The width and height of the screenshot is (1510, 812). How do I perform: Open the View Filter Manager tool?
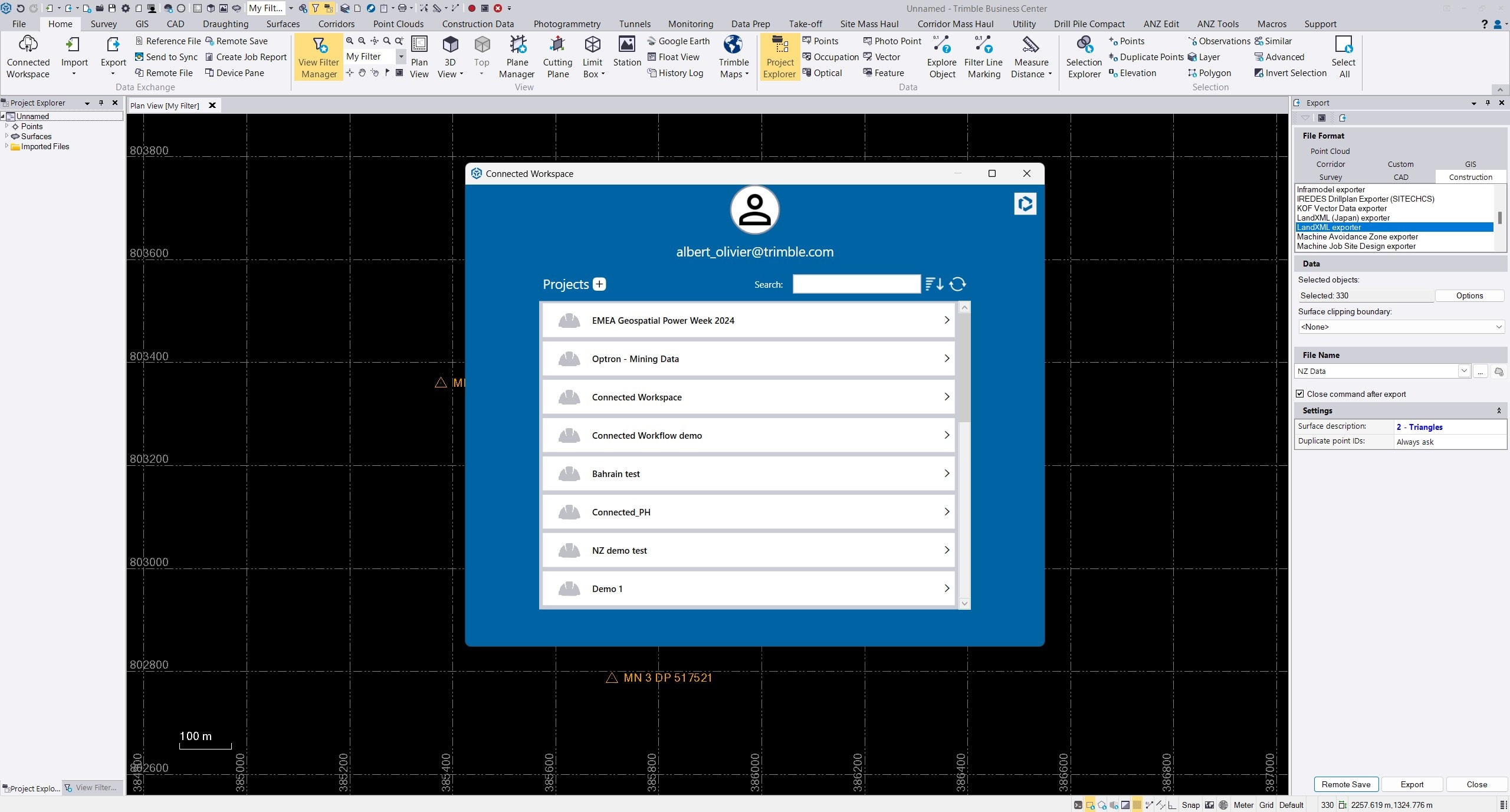[x=318, y=57]
